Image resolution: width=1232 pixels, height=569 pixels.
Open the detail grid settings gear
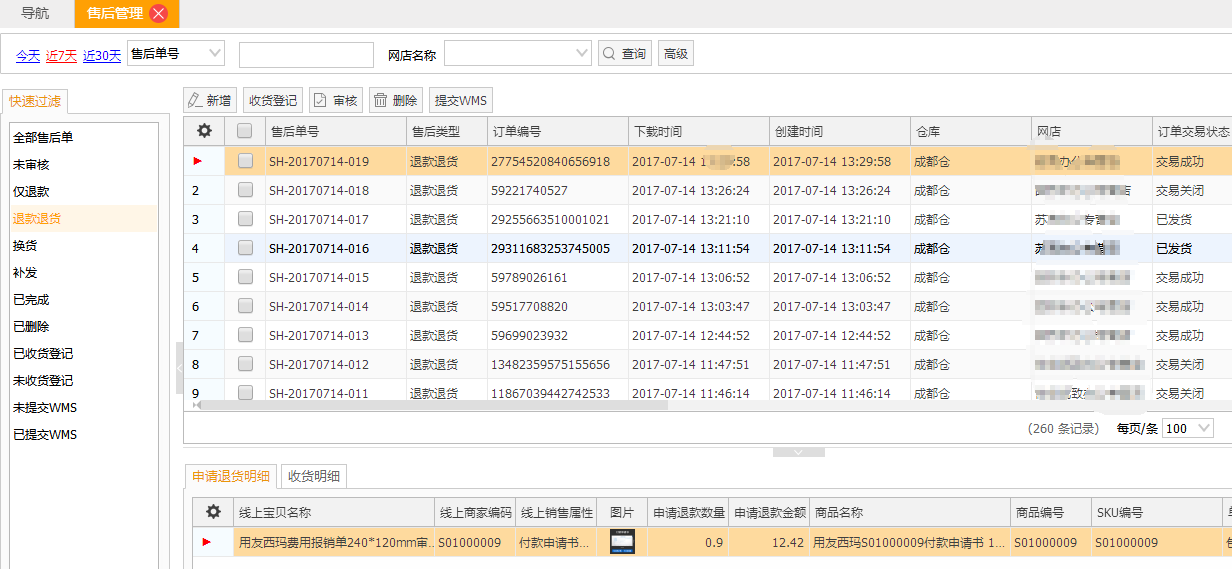(213, 512)
